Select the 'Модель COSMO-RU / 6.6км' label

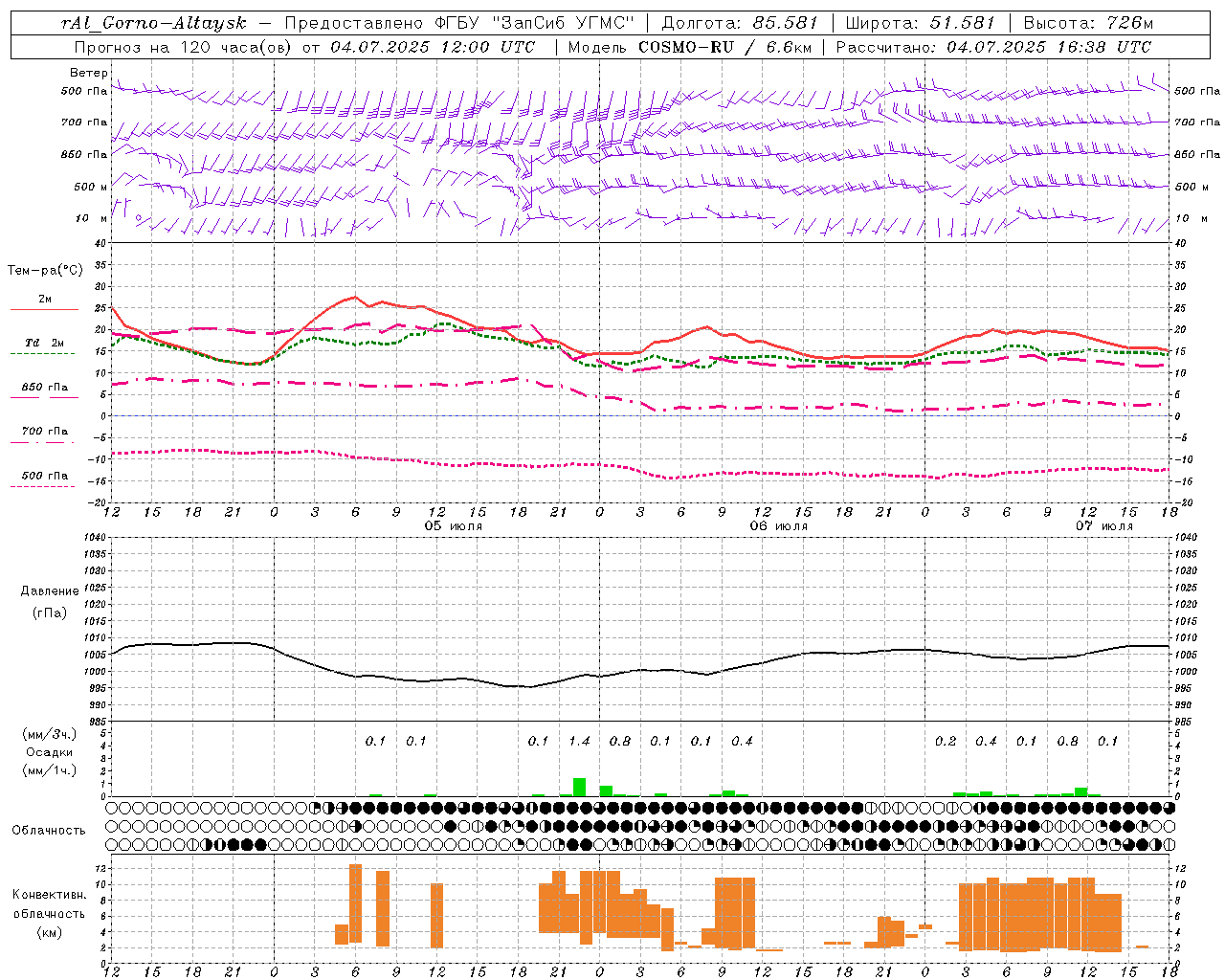pyautogui.click(x=690, y=47)
